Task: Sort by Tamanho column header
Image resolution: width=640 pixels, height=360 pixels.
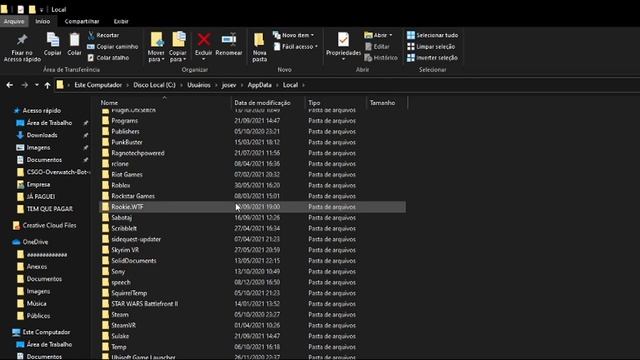Action: [382, 103]
